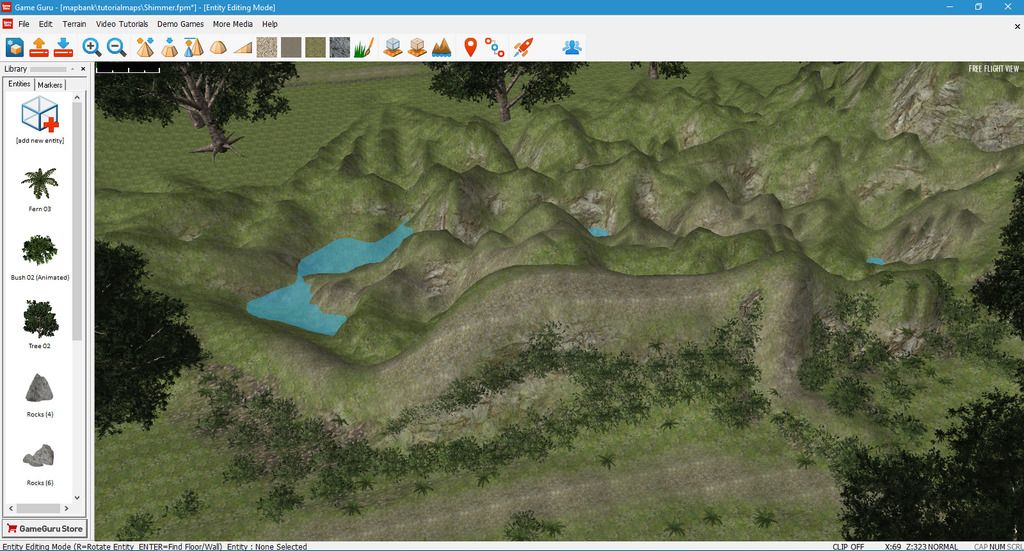Viewport: 1024px width, 551px height.
Task: Open the More Media menu
Action: [232, 24]
